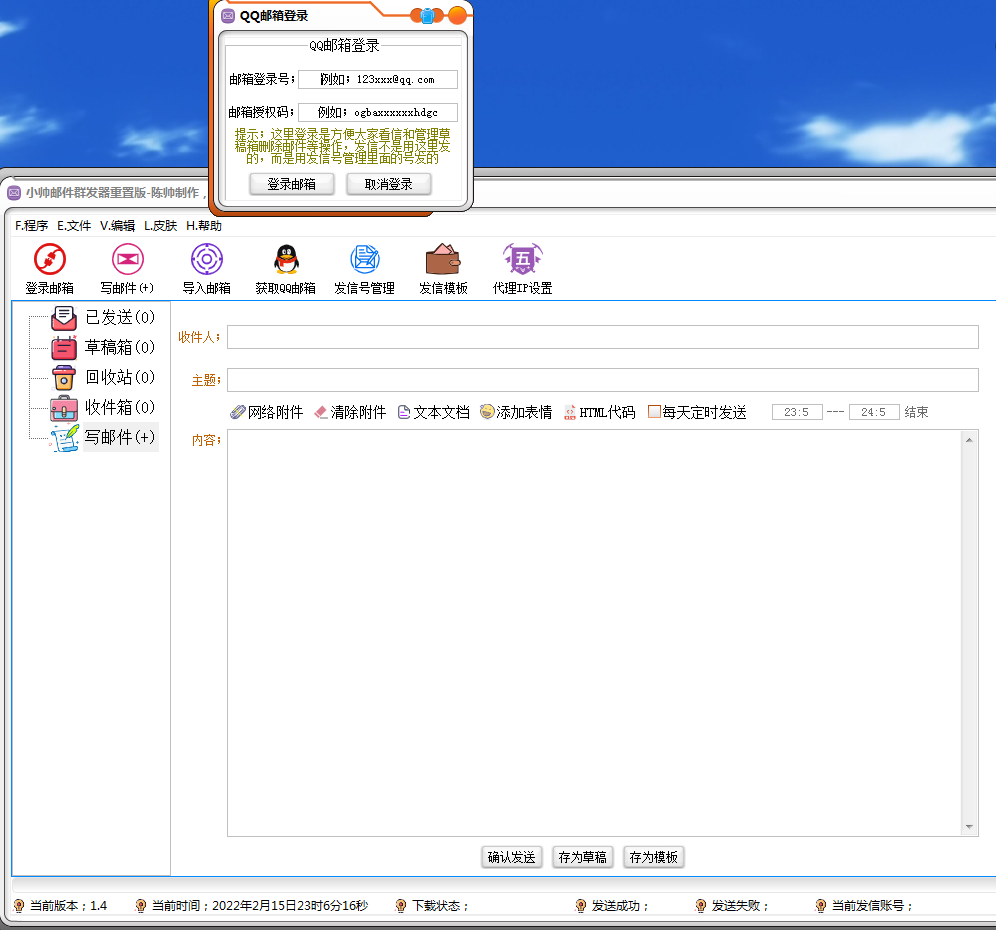Click the 登录邮箱 toolbar icon
This screenshot has height=930, width=996.
point(49,260)
